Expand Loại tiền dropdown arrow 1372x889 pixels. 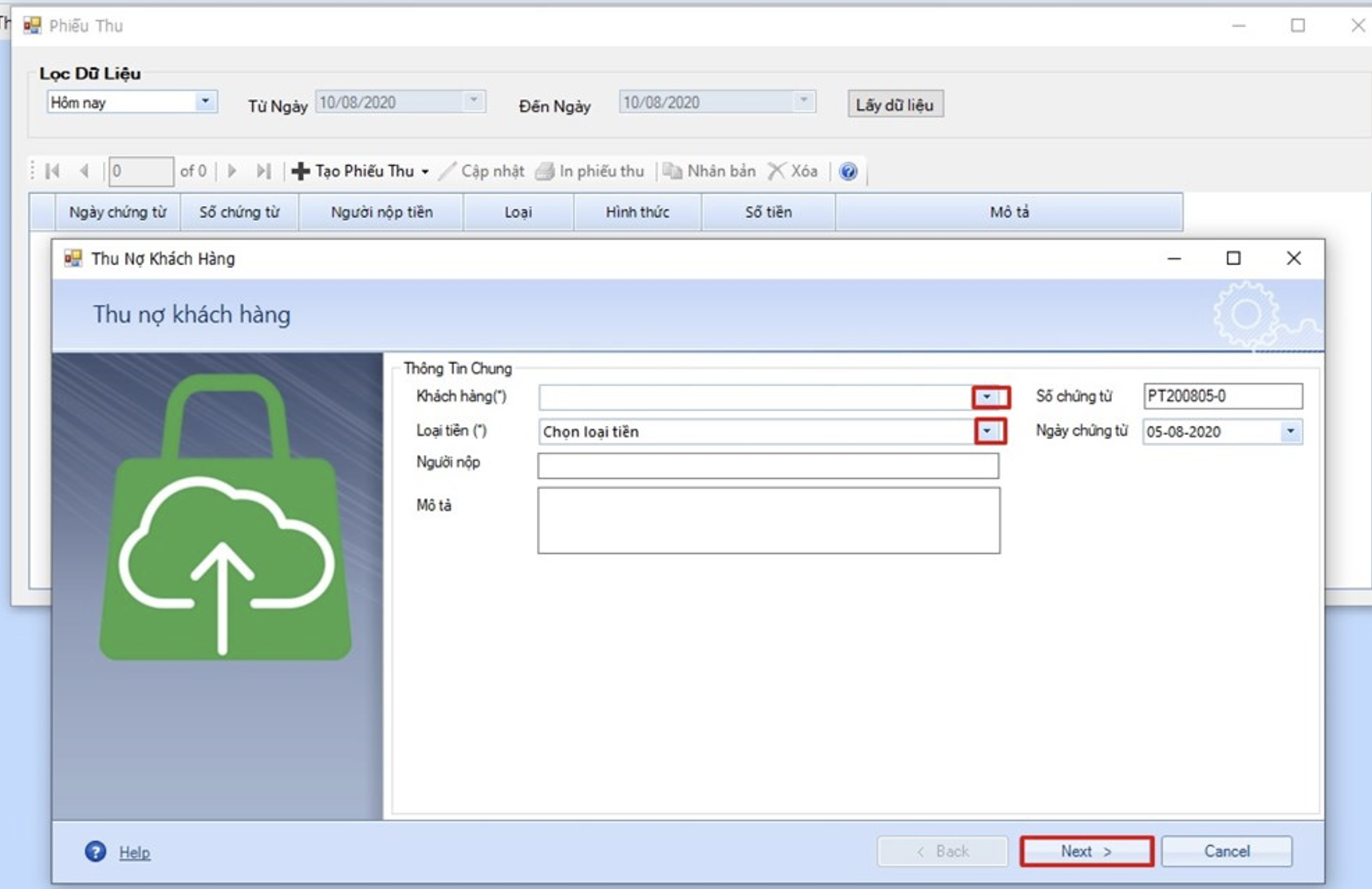point(989,431)
